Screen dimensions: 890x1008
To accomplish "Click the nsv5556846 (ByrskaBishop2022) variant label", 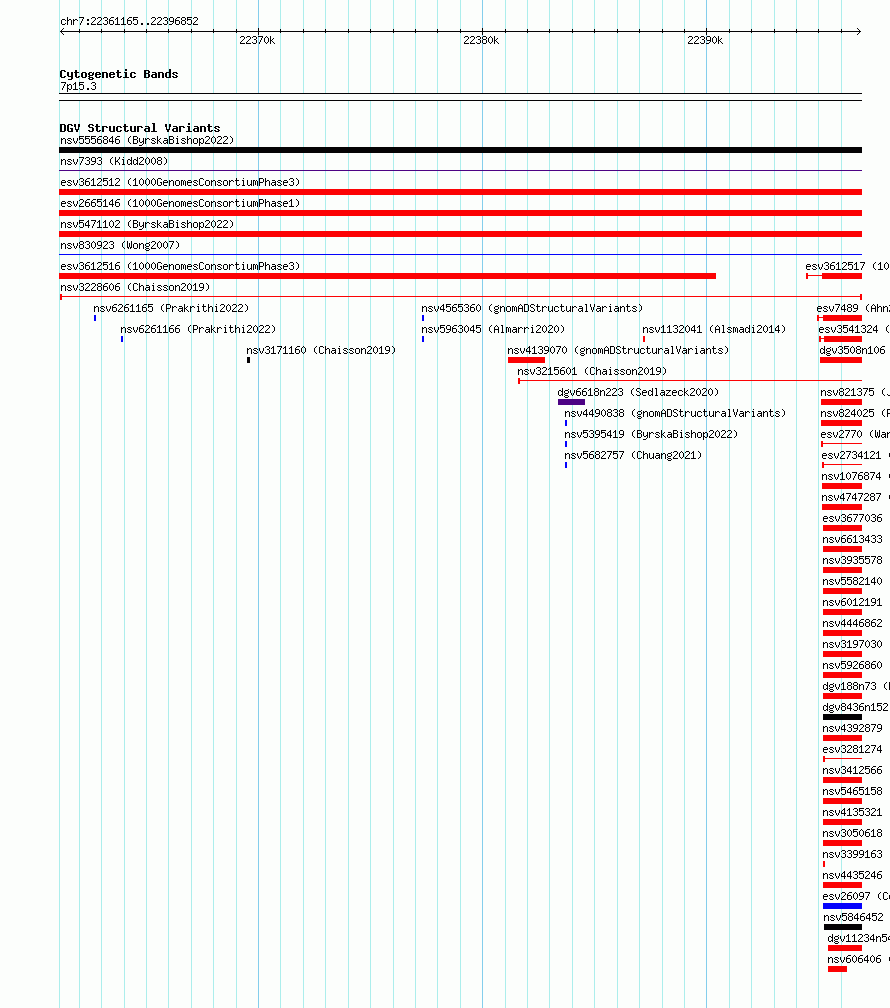I will point(147,140).
